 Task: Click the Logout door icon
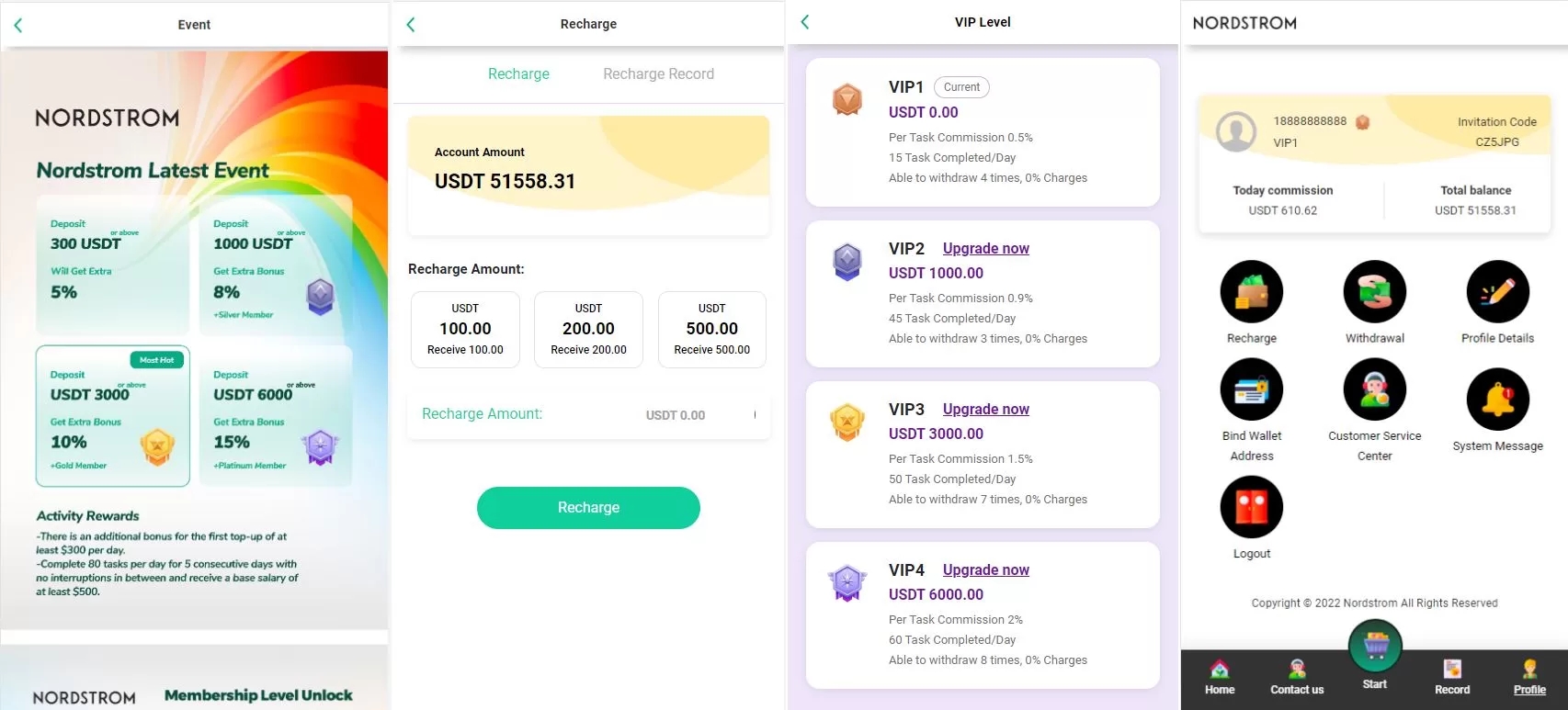[x=1251, y=507]
